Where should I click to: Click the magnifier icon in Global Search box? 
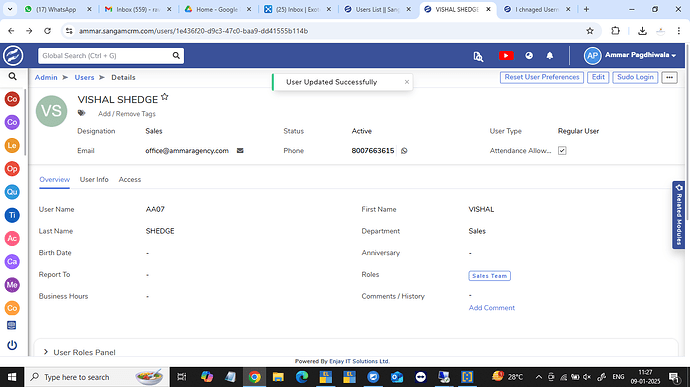coord(176,55)
